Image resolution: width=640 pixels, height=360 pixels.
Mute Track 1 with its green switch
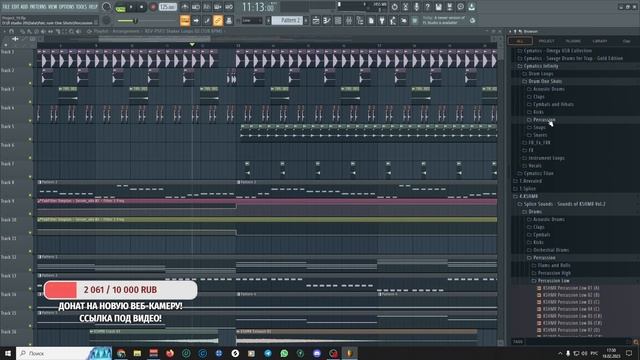30,64
